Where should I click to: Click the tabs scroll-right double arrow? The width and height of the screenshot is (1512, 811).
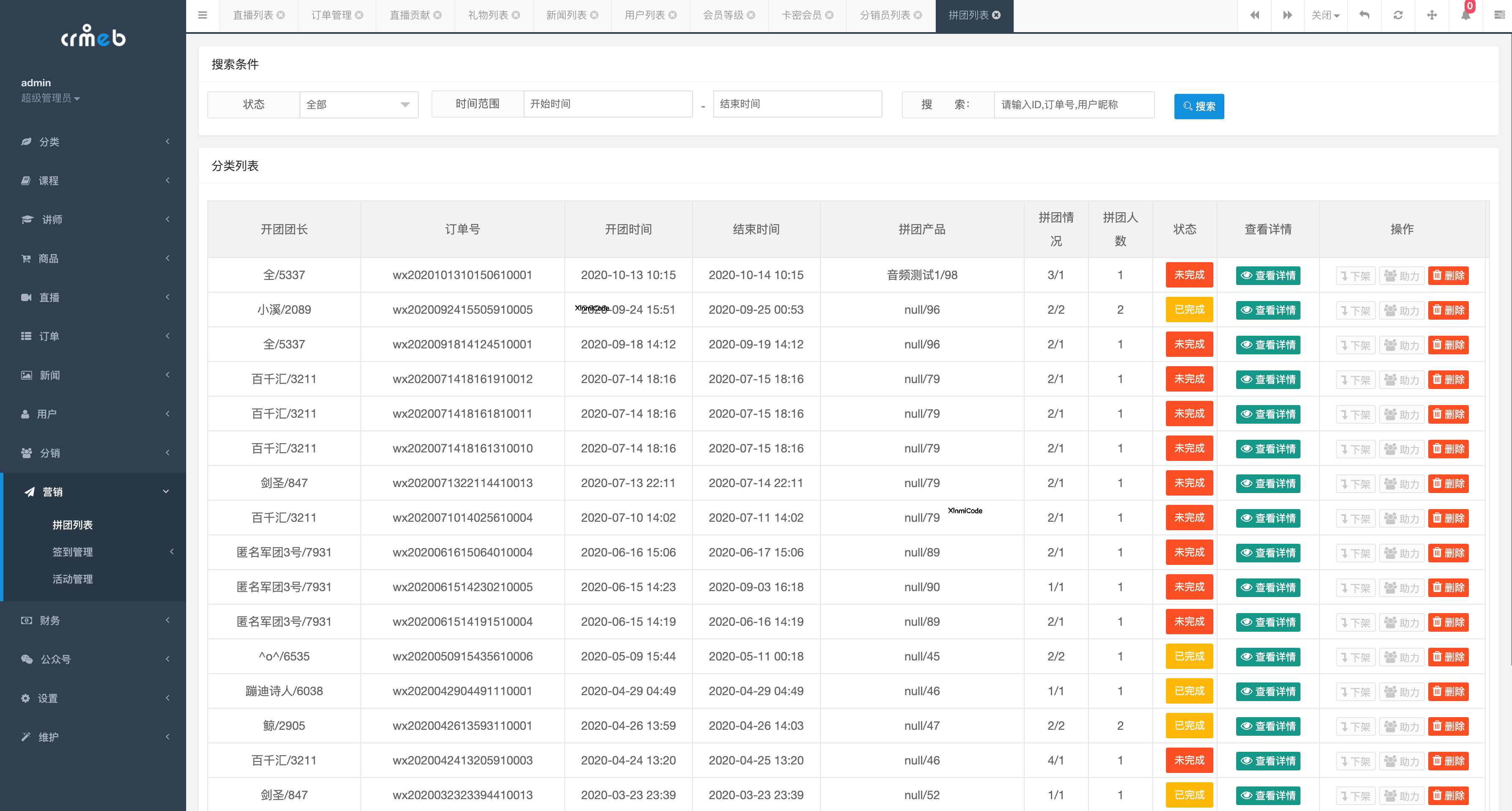1287,15
